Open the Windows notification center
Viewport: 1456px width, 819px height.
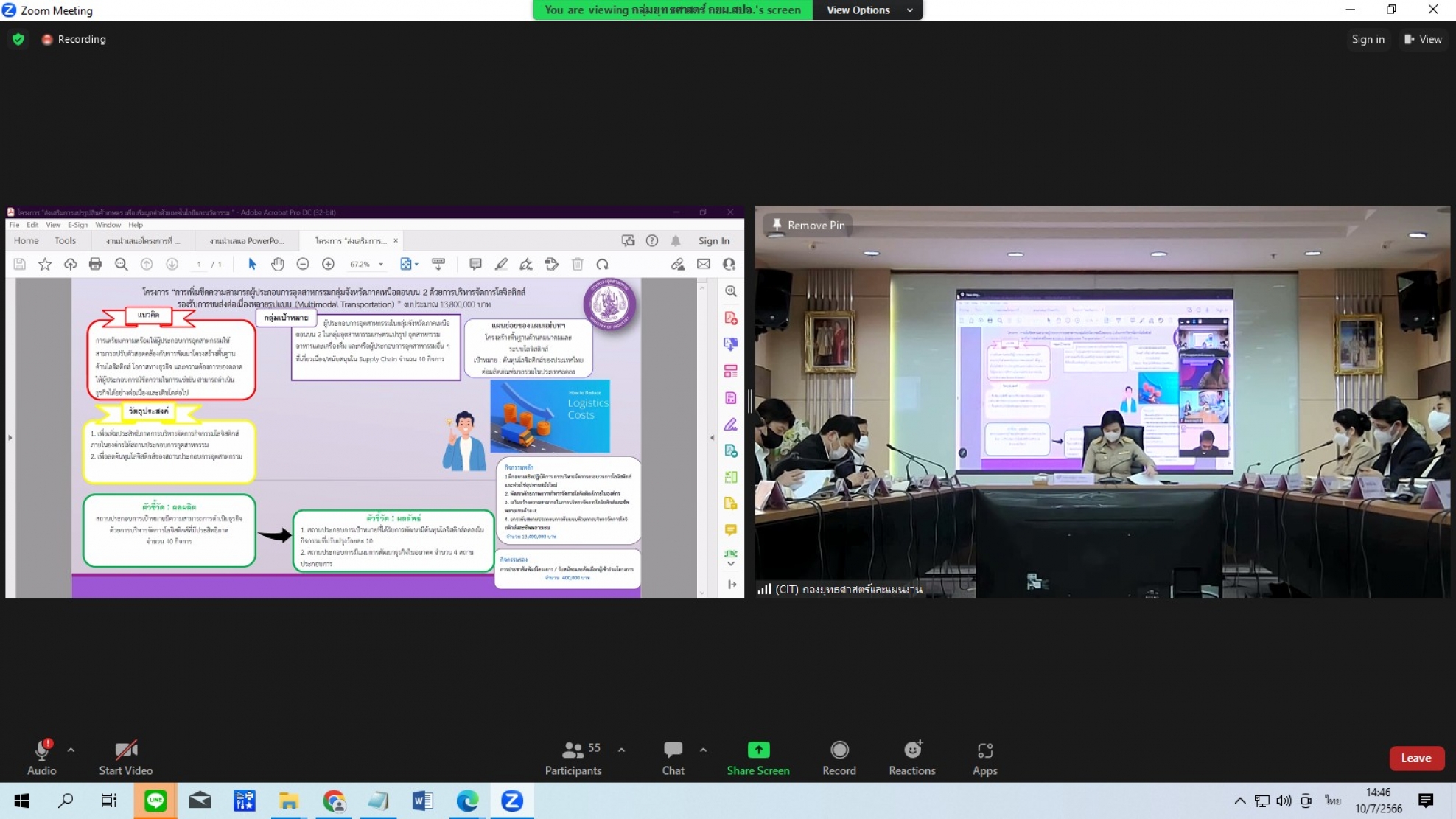click(1426, 801)
